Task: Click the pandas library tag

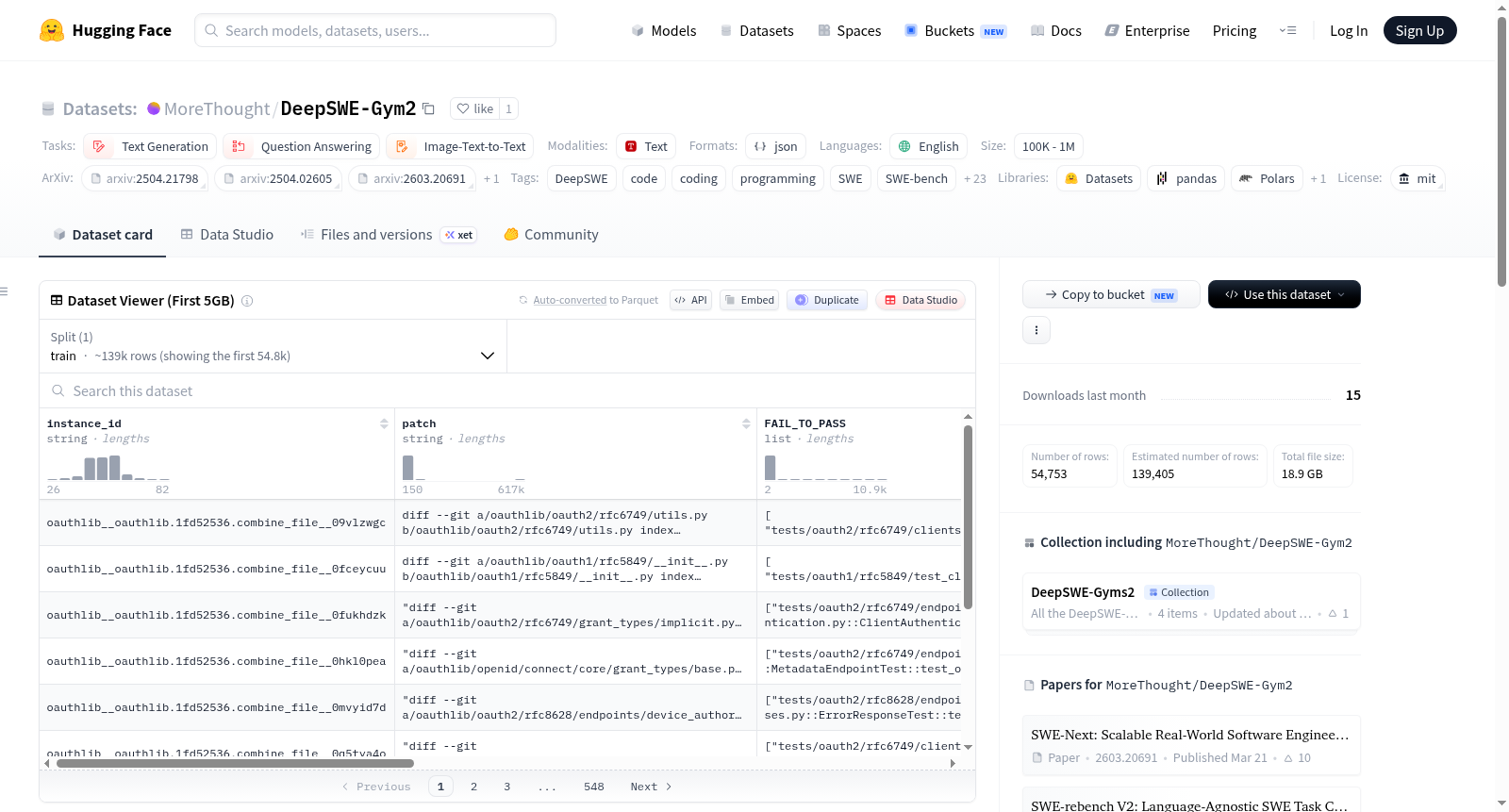Action: [1186, 178]
